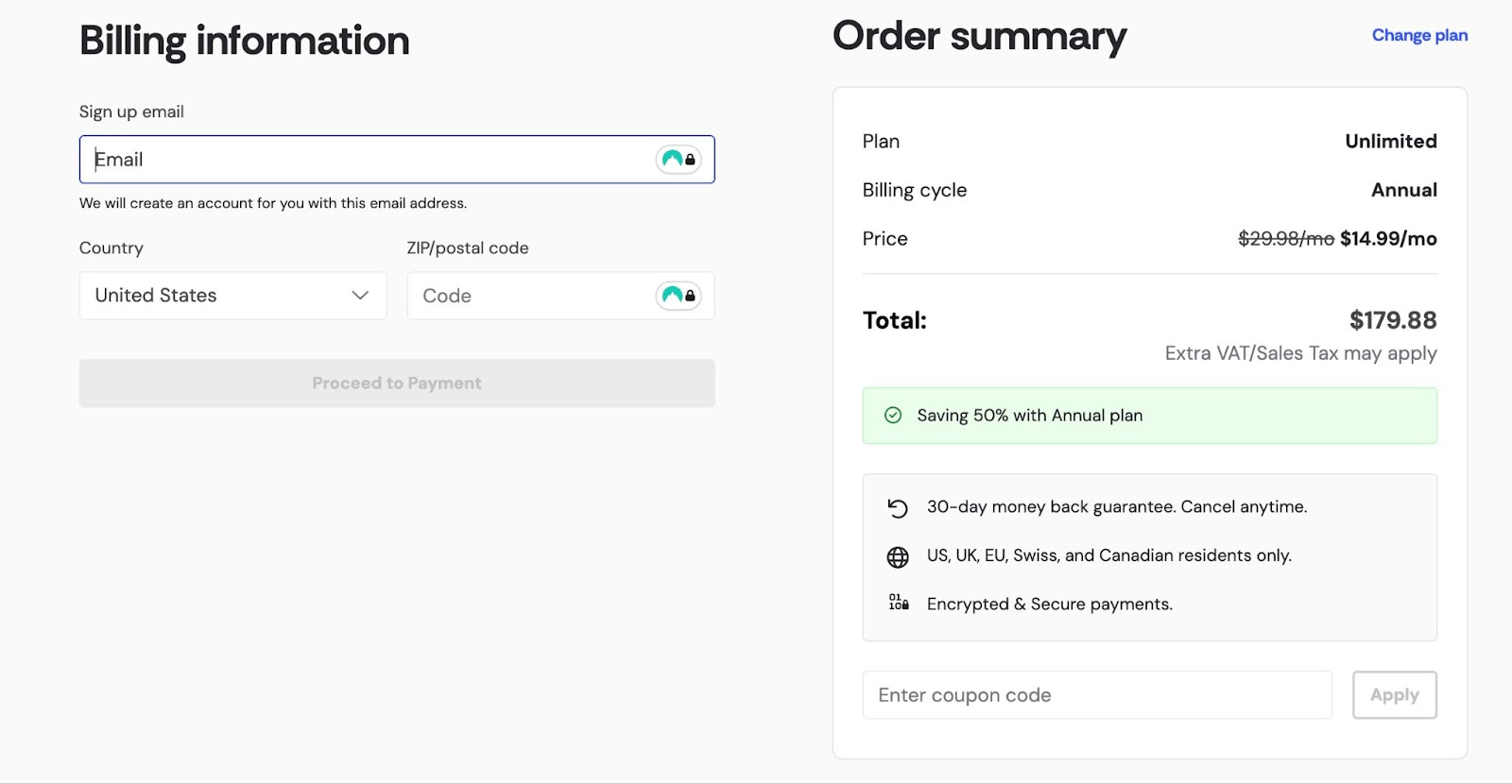Image resolution: width=1512 pixels, height=784 pixels.
Task: Click the encrypted payments padlock icon
Action: (897, 603)
